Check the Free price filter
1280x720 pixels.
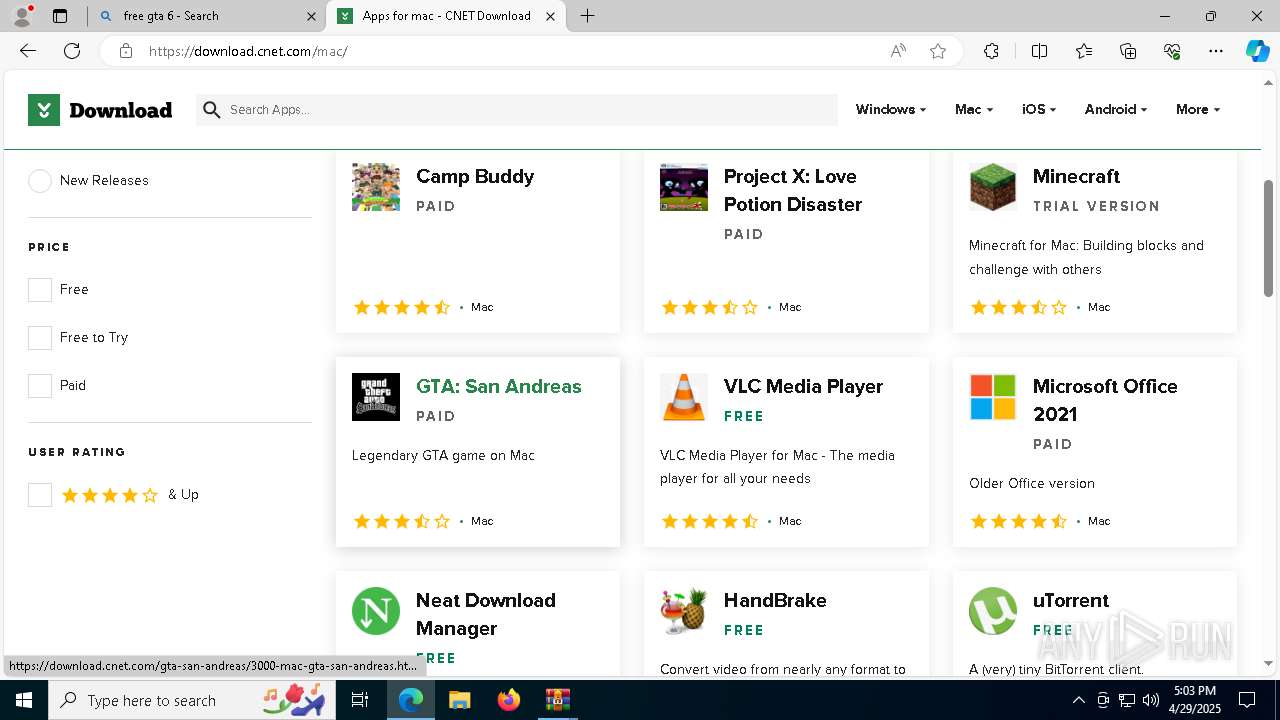pos(40,290)
